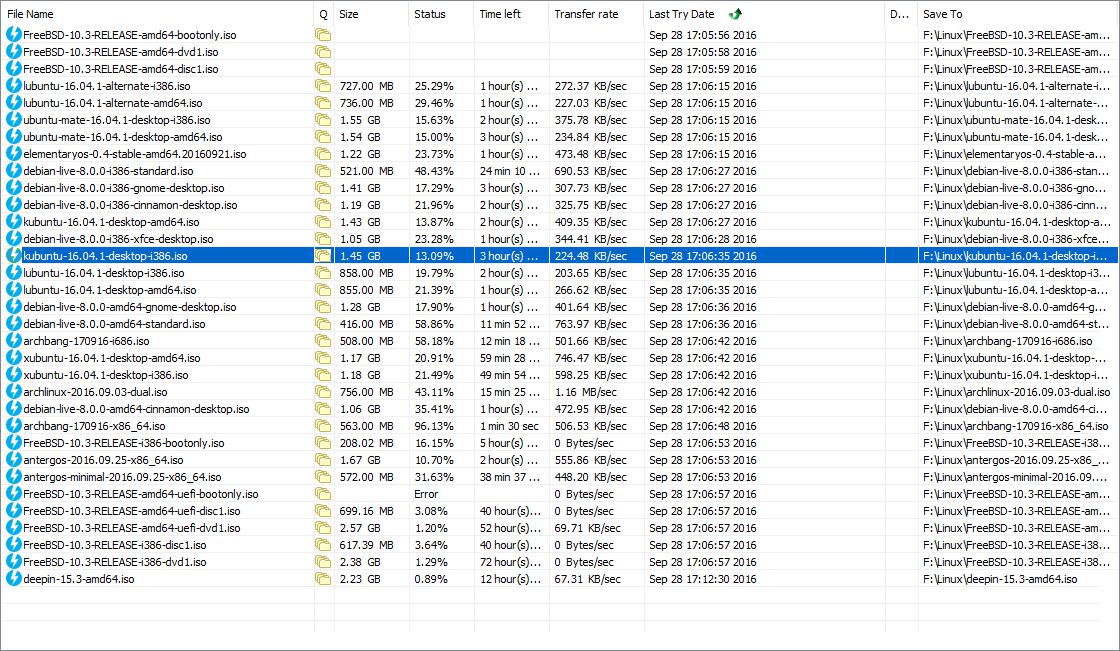Click the Sep 28 17:12:30 2016 date cell
Screen dimensions: 1120x651
pyautogui.click(x=703, y=579)
